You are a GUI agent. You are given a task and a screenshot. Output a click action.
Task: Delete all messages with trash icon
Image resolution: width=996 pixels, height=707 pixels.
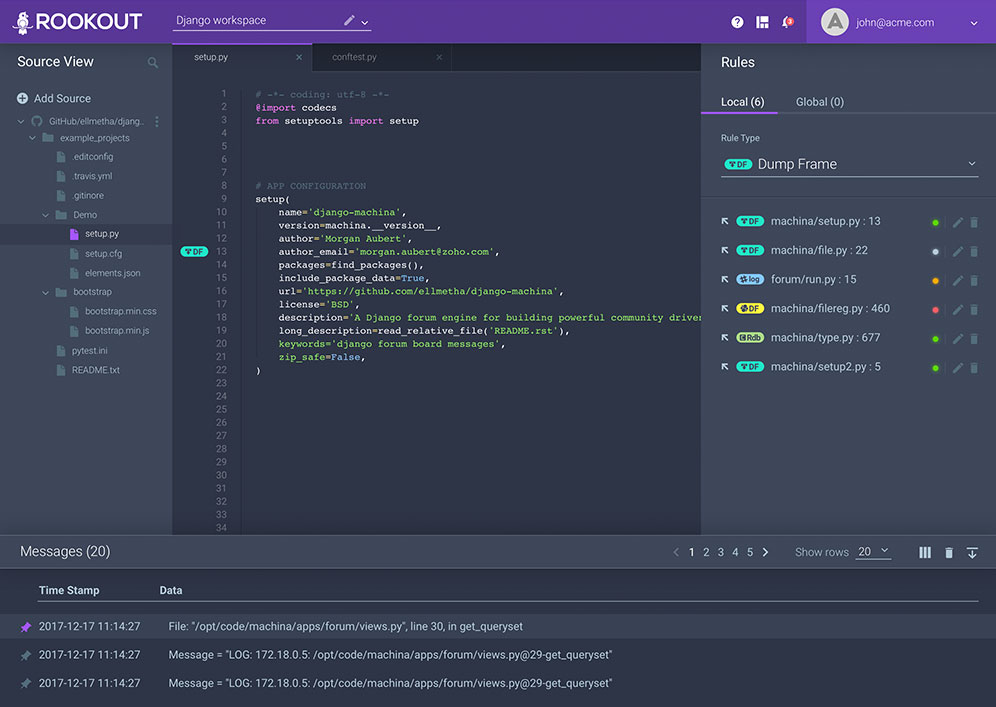(948, 552)
